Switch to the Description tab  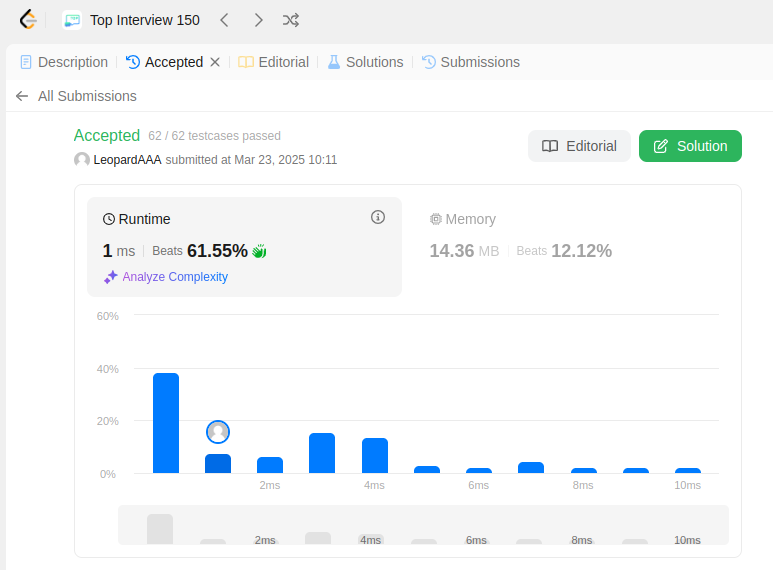[64, 62]
